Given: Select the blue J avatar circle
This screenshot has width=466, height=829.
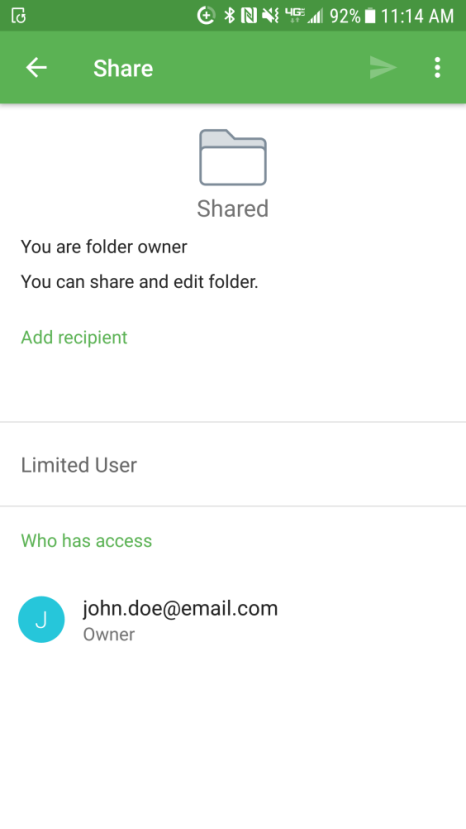Looking at the screenshot, I should pyautogui.click(x=41, y=620).
